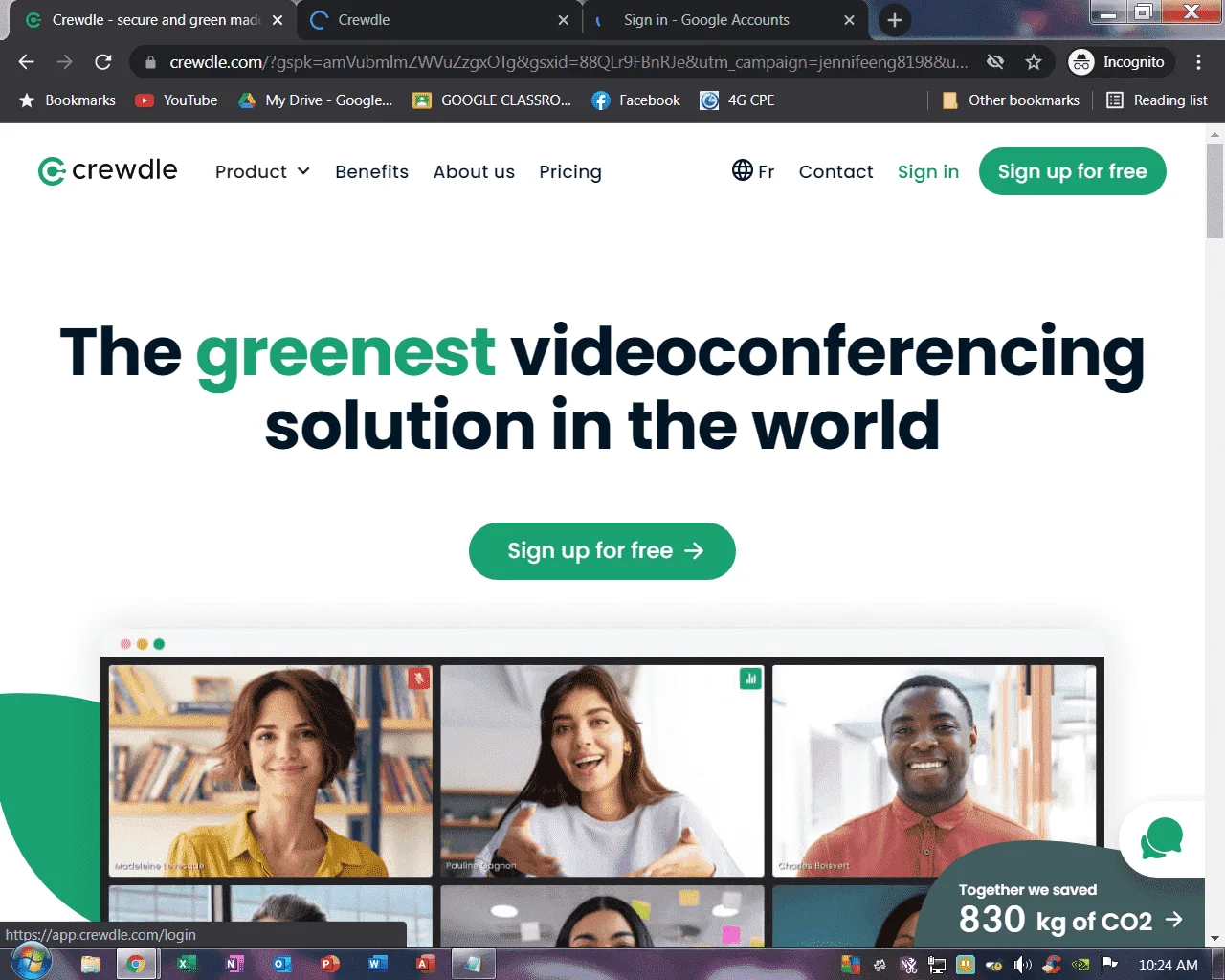Open the My Drive - Google bookmark

[x=316, y=100]
